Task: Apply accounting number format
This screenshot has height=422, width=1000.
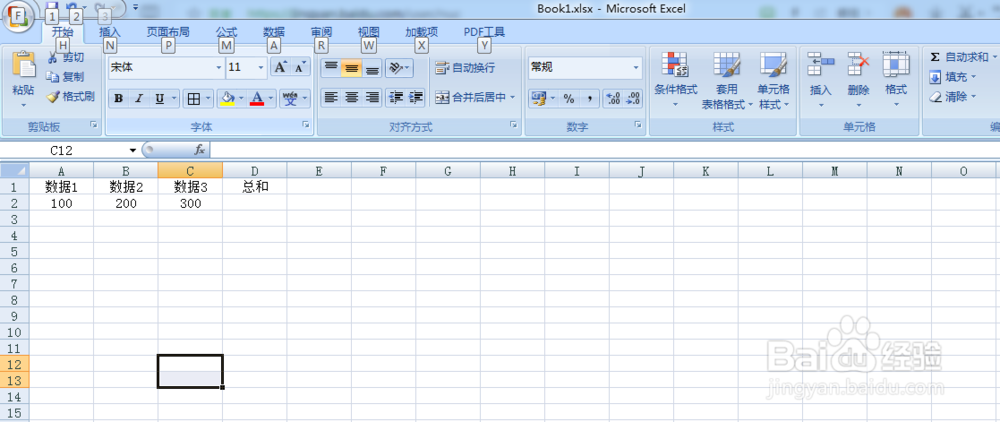Action: click(x=539, y=98)
